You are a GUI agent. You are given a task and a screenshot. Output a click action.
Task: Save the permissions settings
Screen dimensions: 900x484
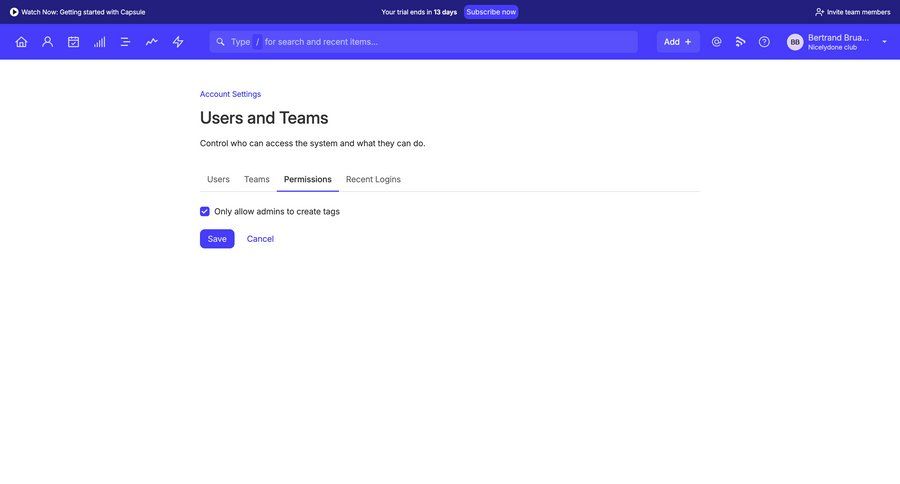click(x=217, y=239)
